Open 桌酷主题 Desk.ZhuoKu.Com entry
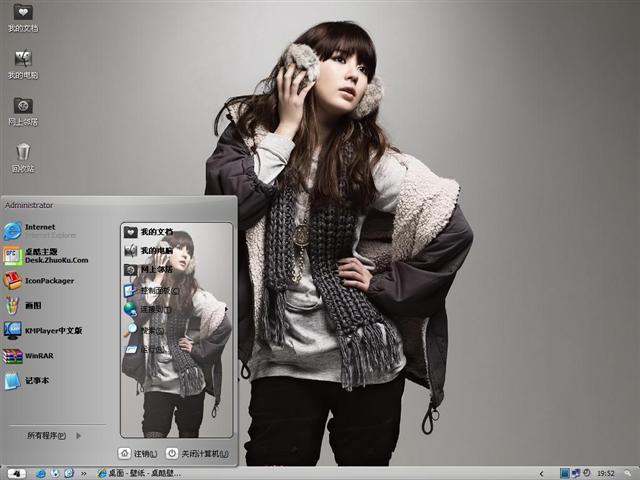The height and width of the screenshot is (480, 640). [46, 256]
